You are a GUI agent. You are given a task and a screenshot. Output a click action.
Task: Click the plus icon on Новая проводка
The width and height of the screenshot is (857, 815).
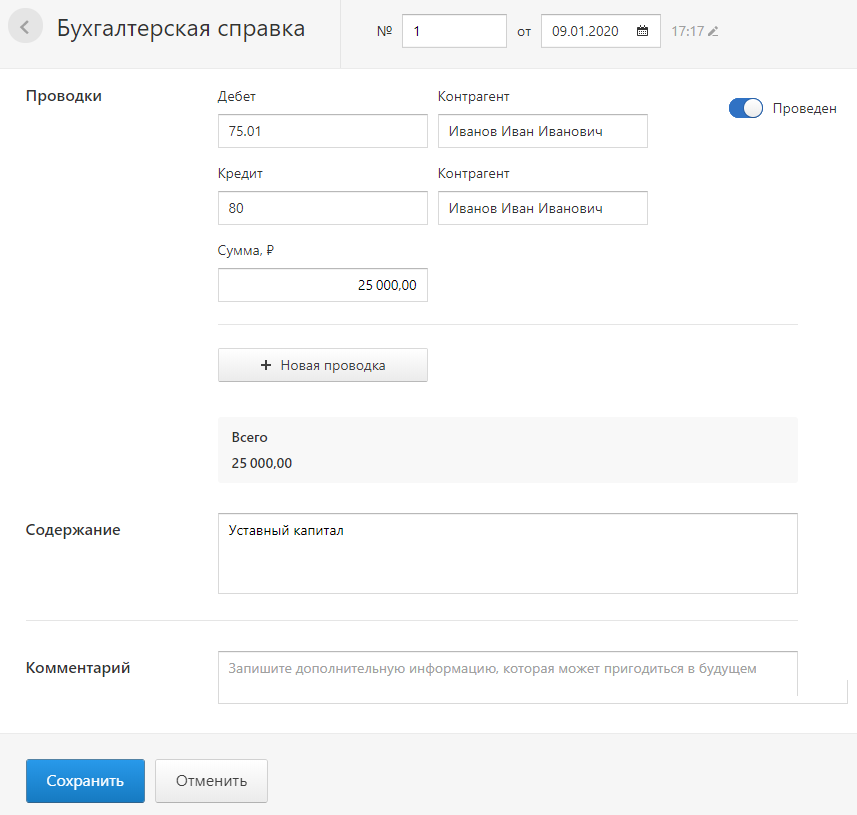click(x=266, y=365)
